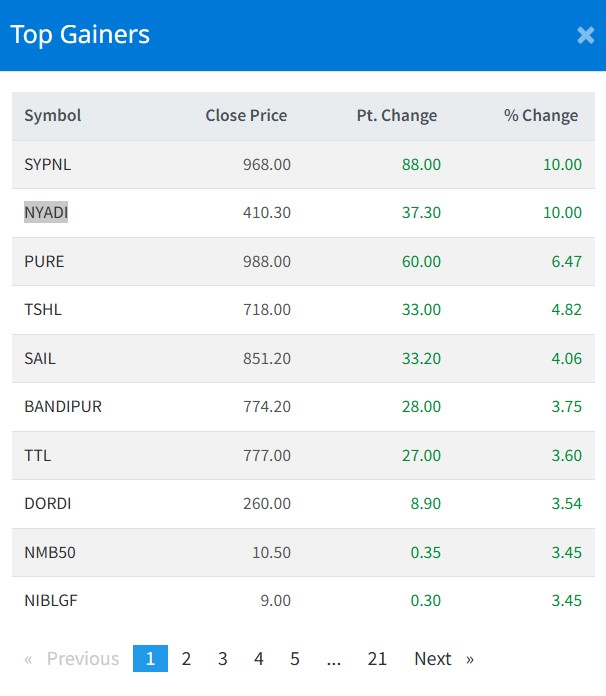Open BANDIPUR stock entry
The width and height of the screenshot is (606, 696).
coord(63,406)
